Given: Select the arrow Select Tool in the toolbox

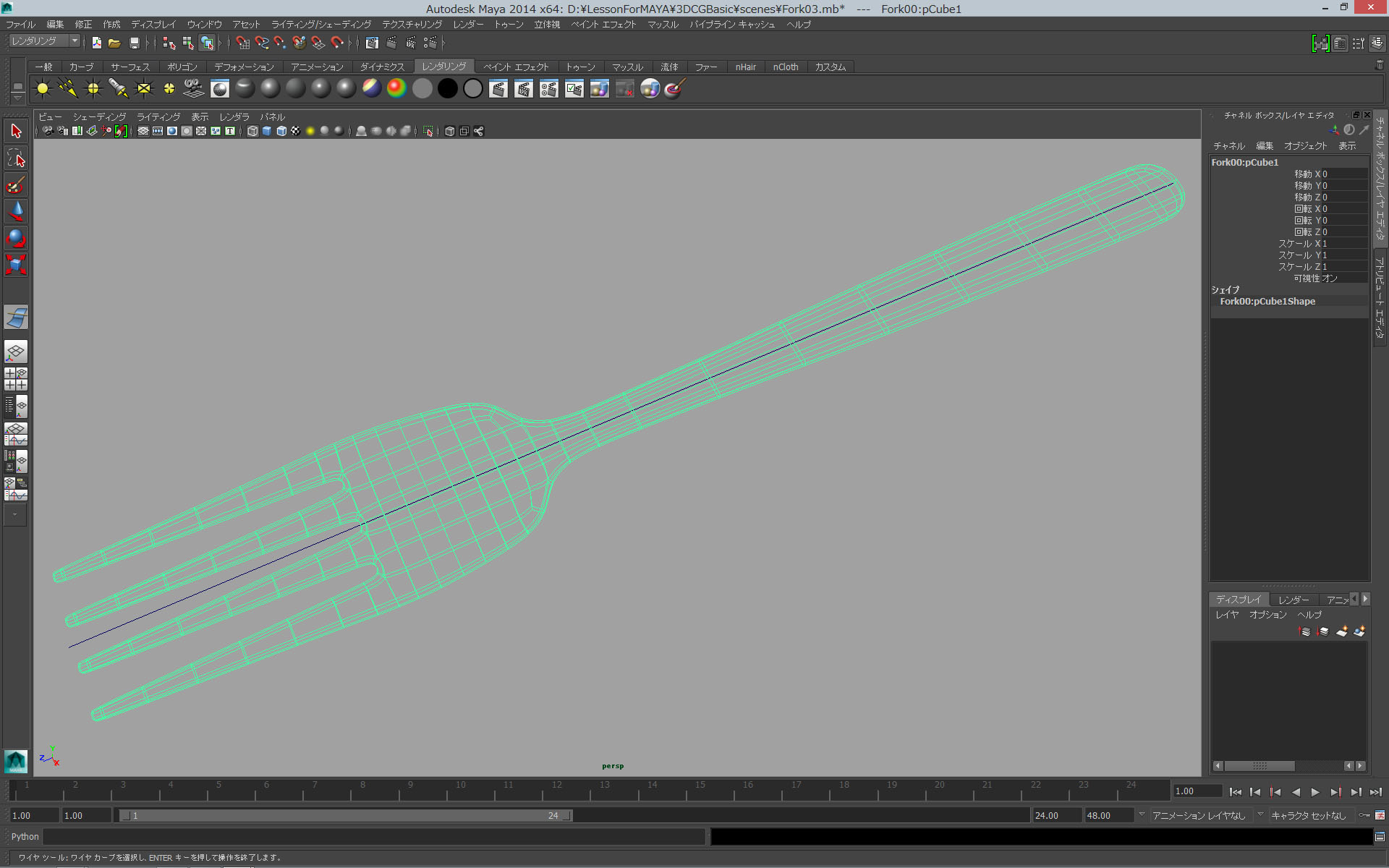Looking at the screenshot, I should tap(15, 130).
